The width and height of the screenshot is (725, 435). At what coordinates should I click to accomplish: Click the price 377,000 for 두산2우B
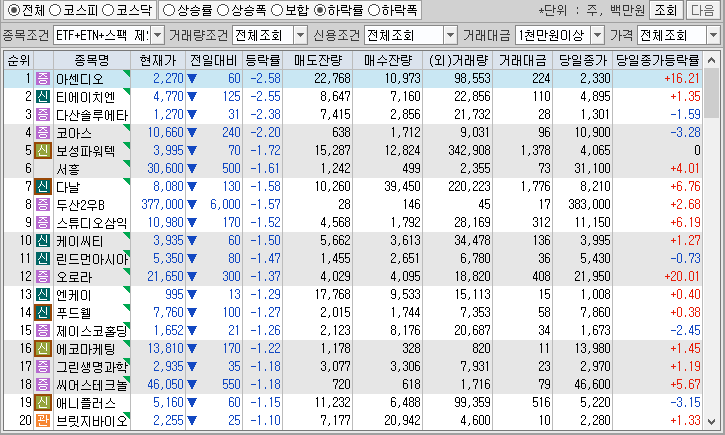162,204
